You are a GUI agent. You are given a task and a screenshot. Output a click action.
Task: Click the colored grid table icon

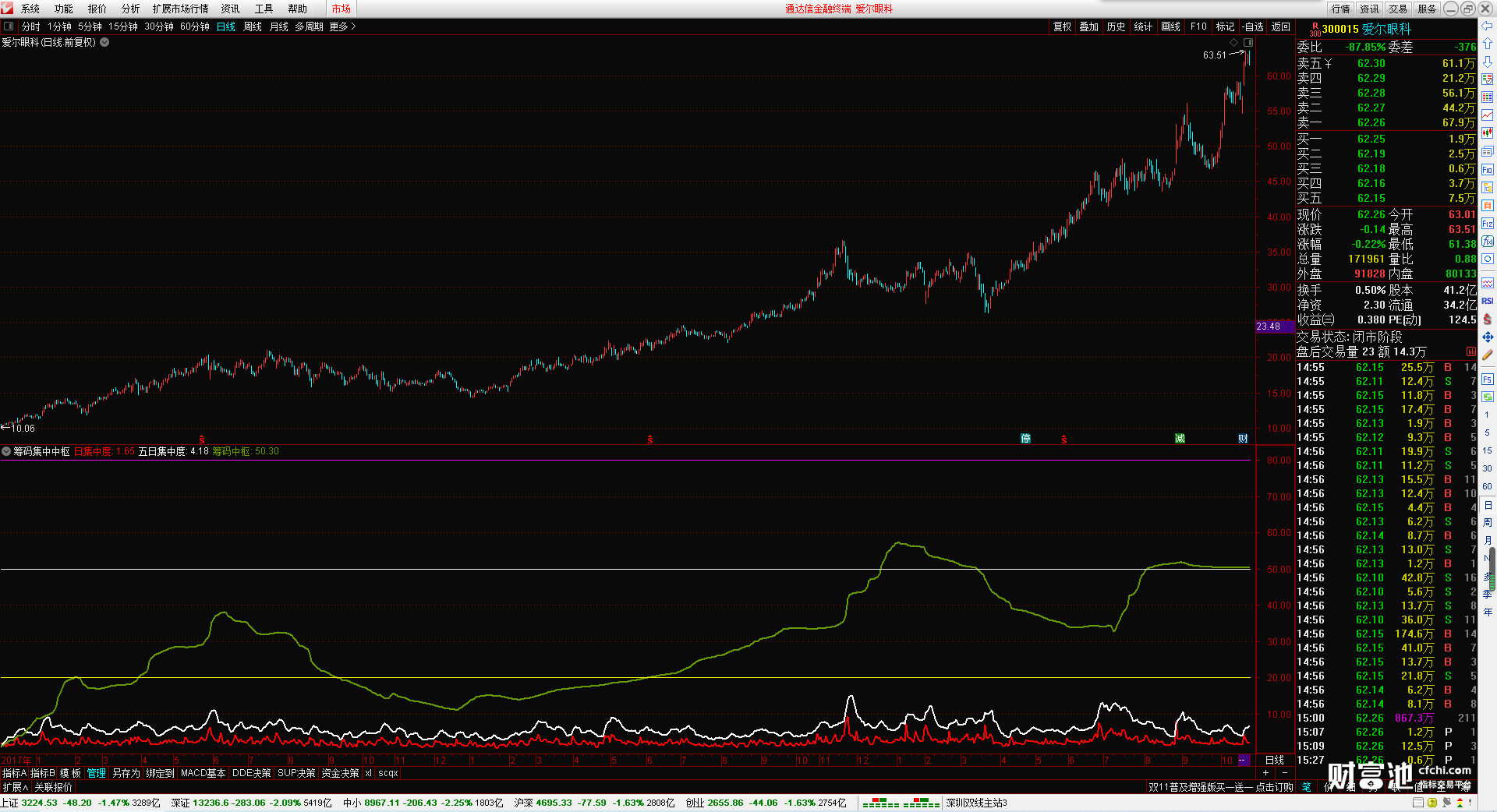pos(1488,97)
